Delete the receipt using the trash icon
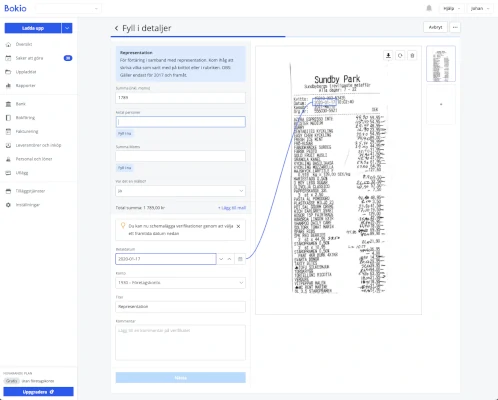This screenshot has height=400, width=498. click(412, 56)
